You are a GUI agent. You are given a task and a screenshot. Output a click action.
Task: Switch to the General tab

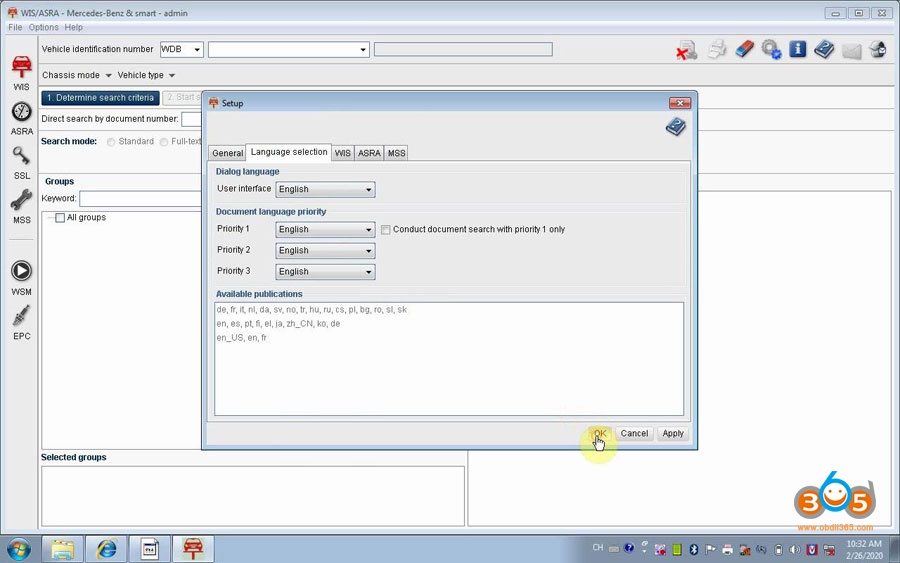pyautogui.click(x=227, y=153)
